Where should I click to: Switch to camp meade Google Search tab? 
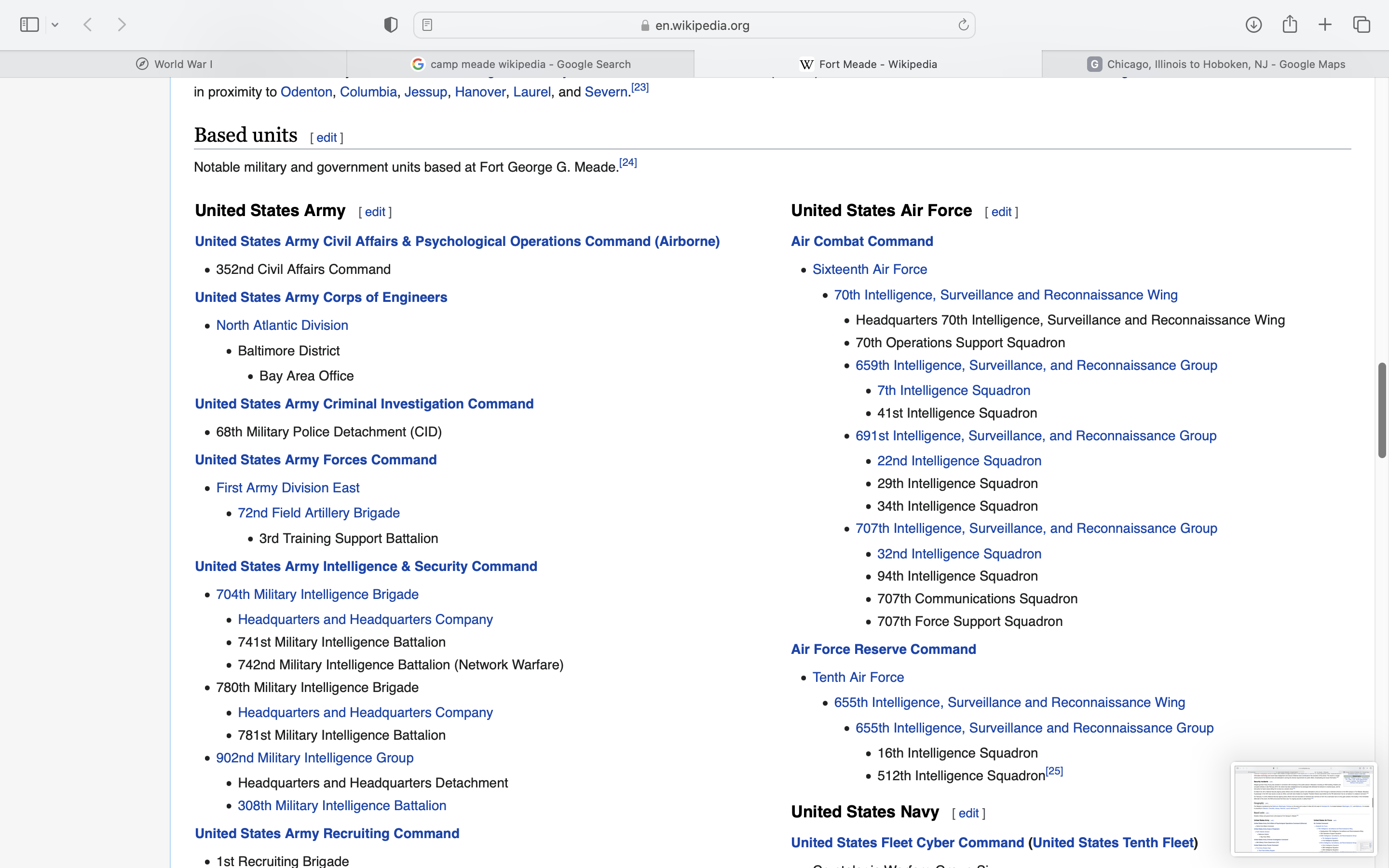pyautogui.click(x=520, y=64)
